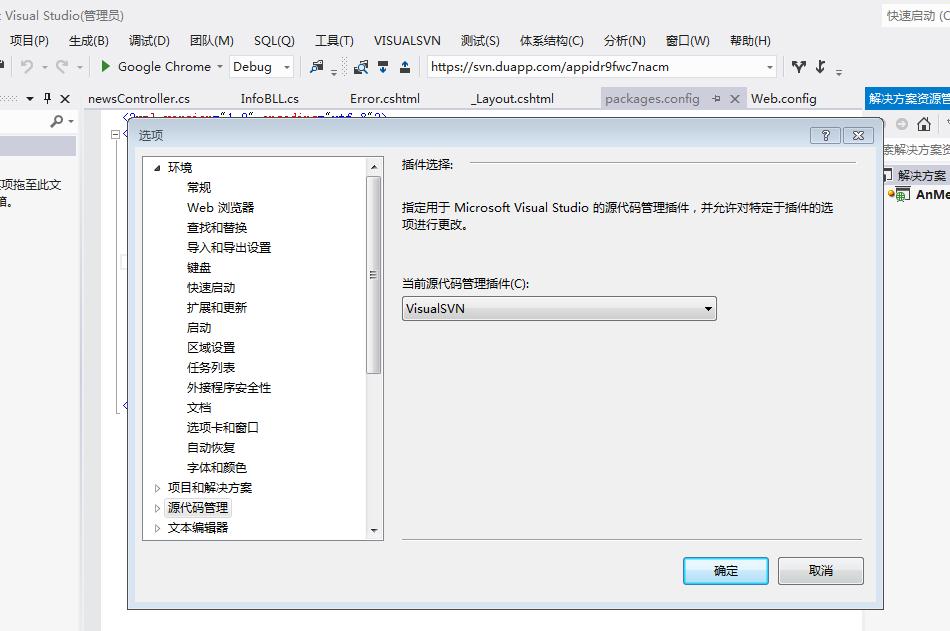Viewport: 950px width, 631px height.
Task: Select 任务列表 in the options tree
Action: click(211, 367)
